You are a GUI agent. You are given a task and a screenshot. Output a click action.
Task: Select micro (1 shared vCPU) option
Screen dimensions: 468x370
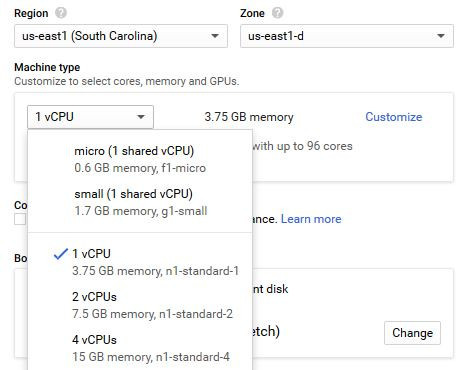(x=140, y=159)
